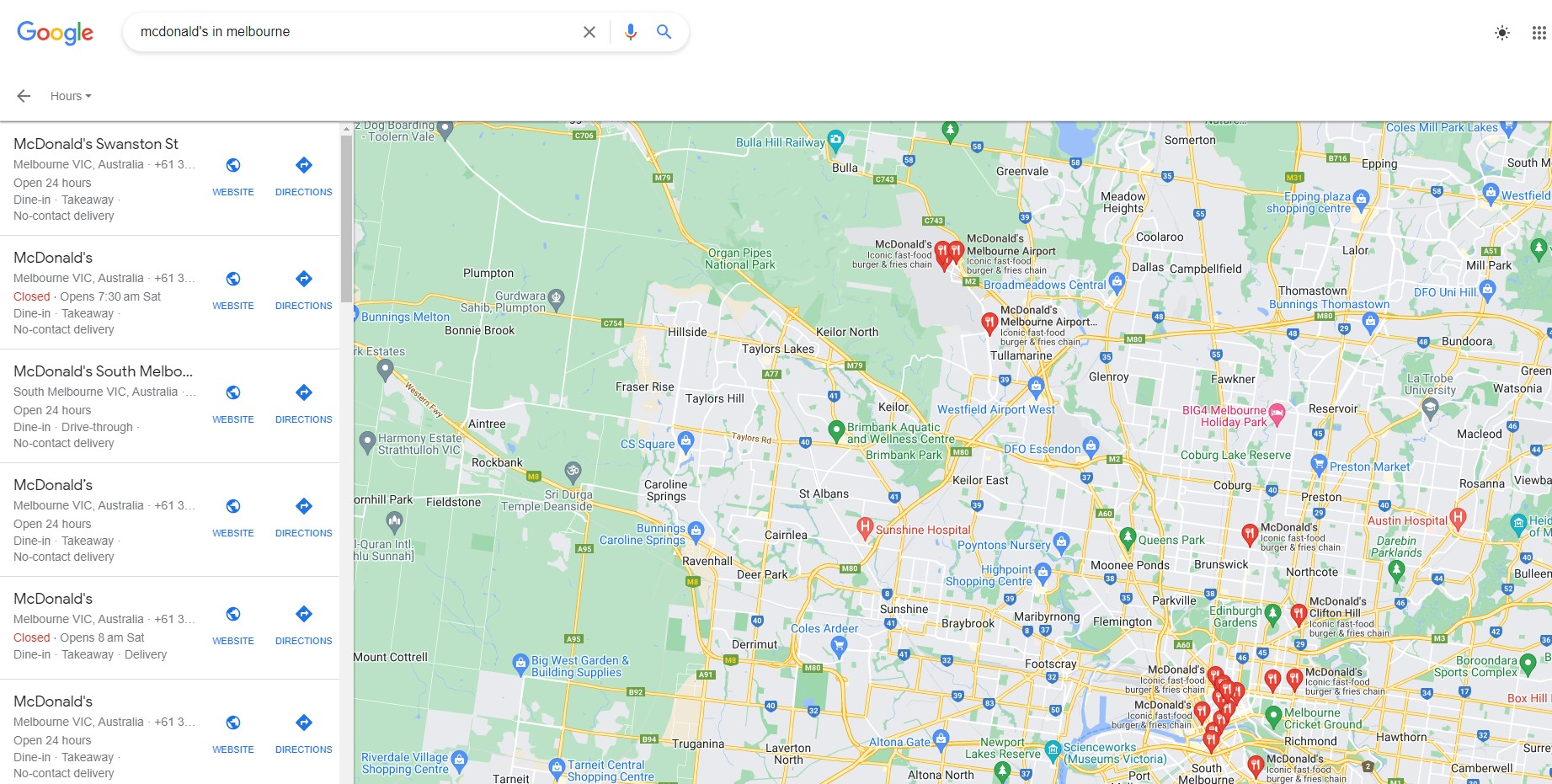Expand the Hours filter dropdown

71,96
